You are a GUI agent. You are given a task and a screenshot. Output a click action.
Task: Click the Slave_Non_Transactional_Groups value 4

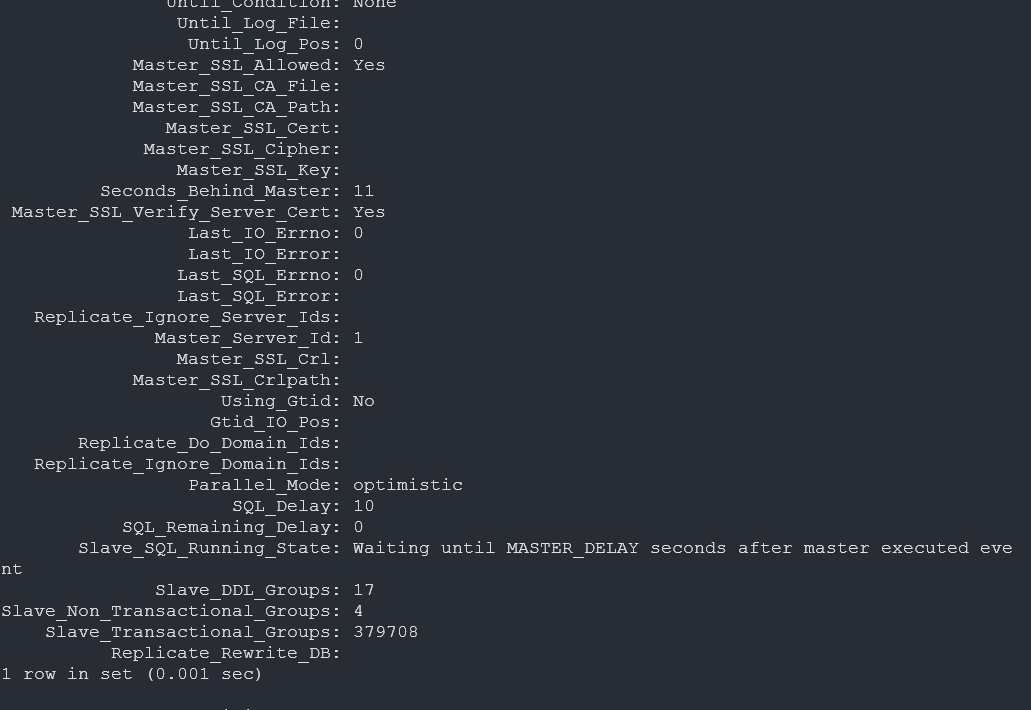coord(358,611)
